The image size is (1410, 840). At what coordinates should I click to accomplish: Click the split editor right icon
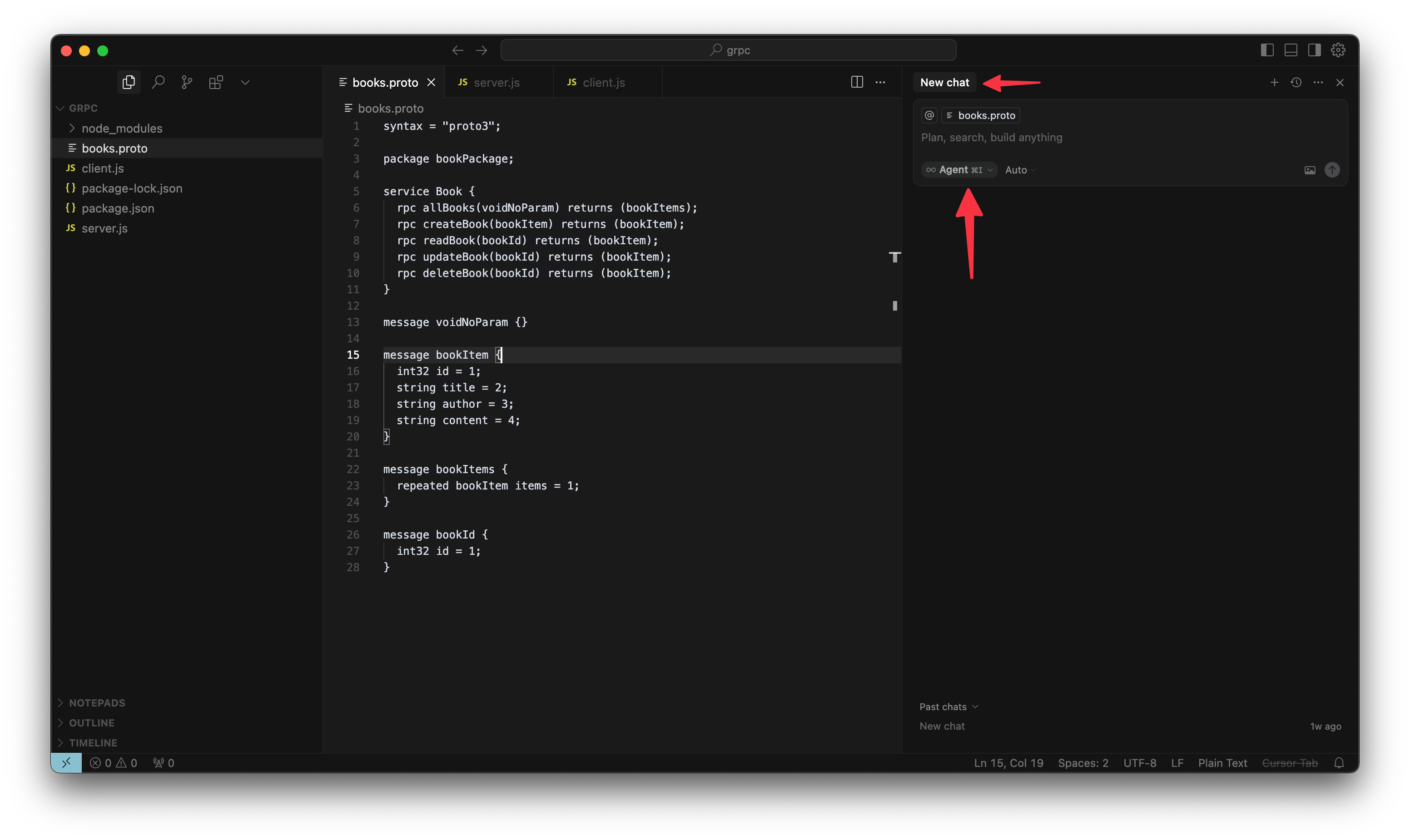tap(857, 82)
